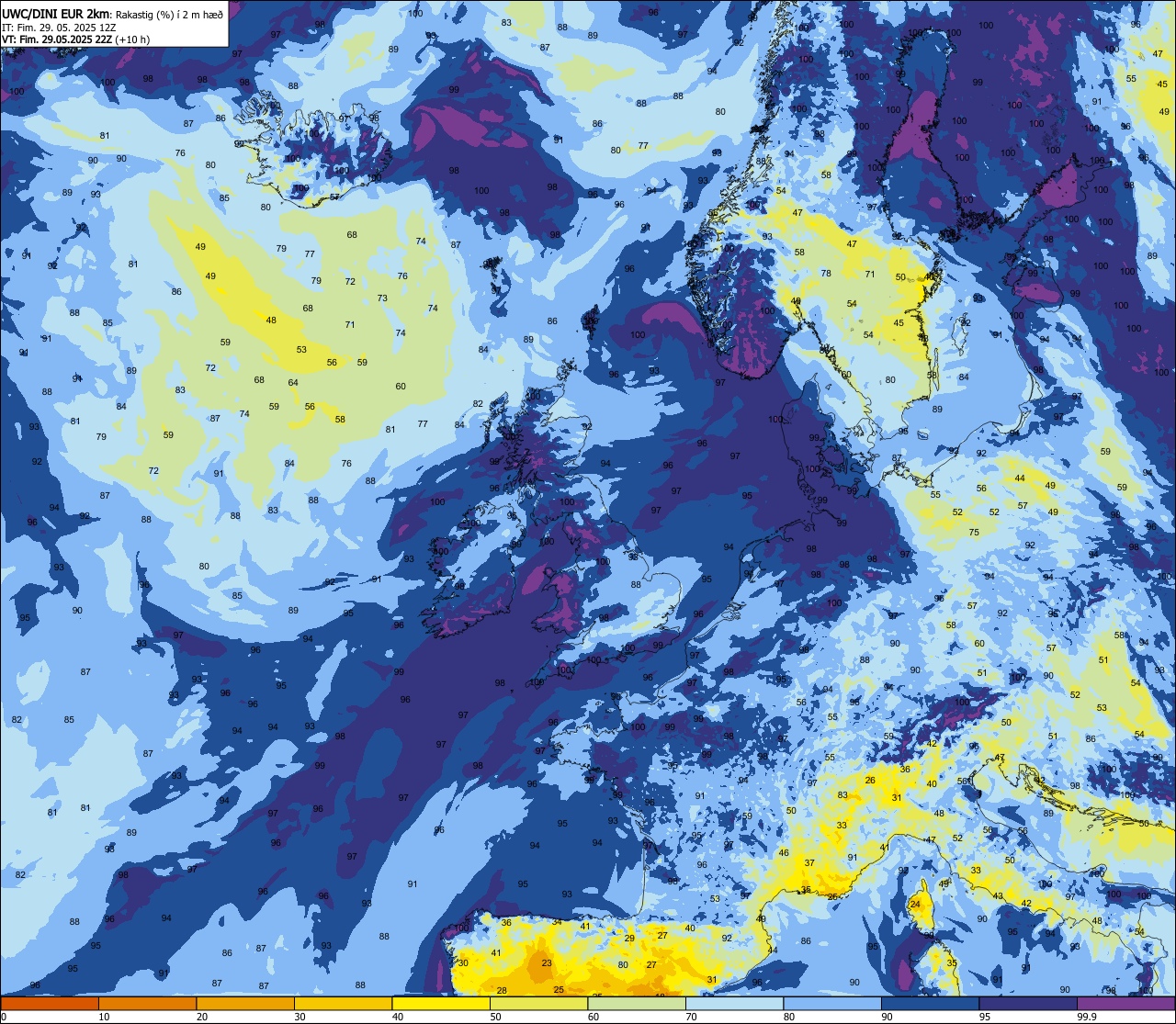Click the purple above-99.9 legend band
Image resolution: width=1176 pixels, height=1024 pixels.
[1126, 1004]
